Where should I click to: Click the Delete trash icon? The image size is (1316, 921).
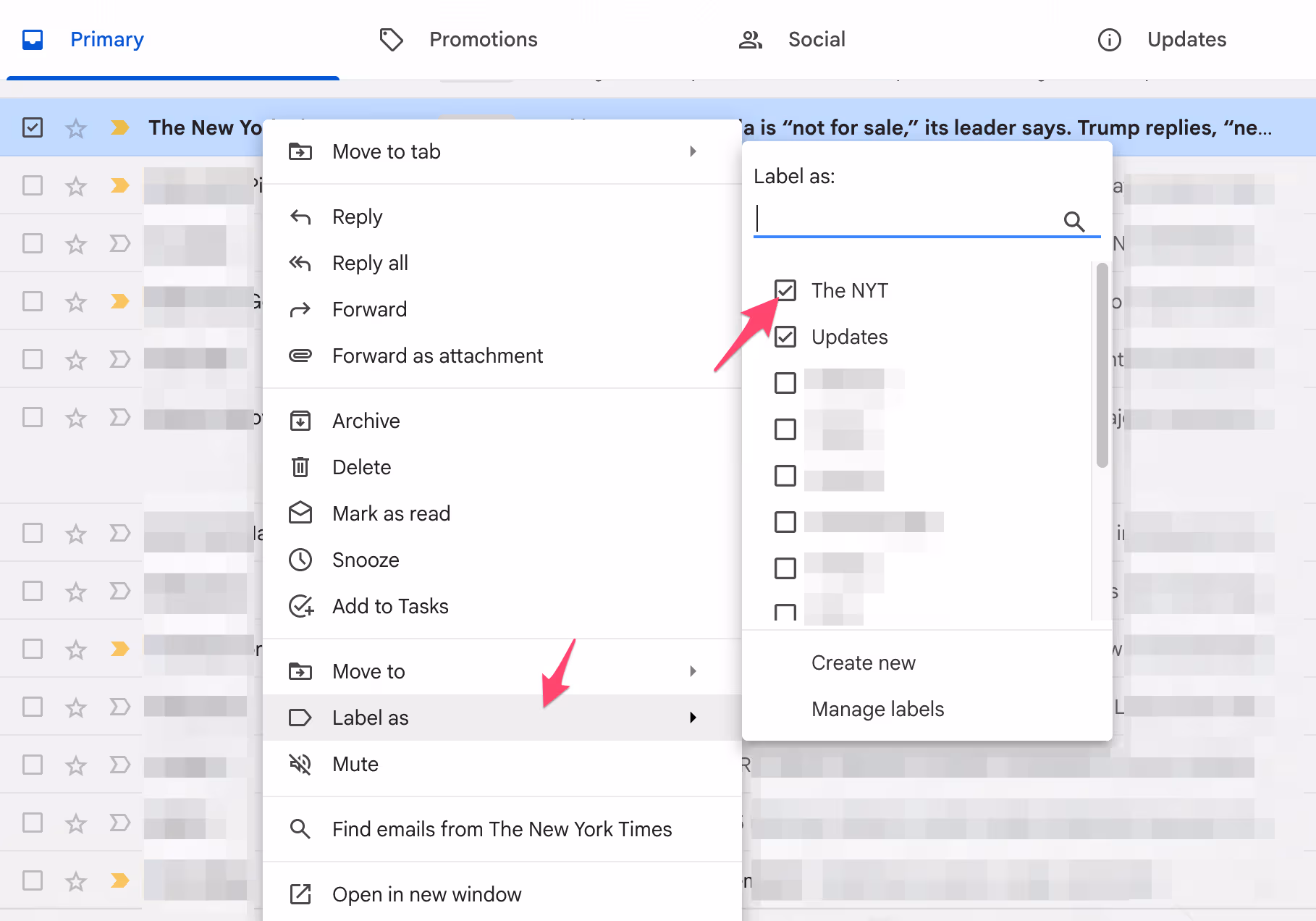(300, 467)
